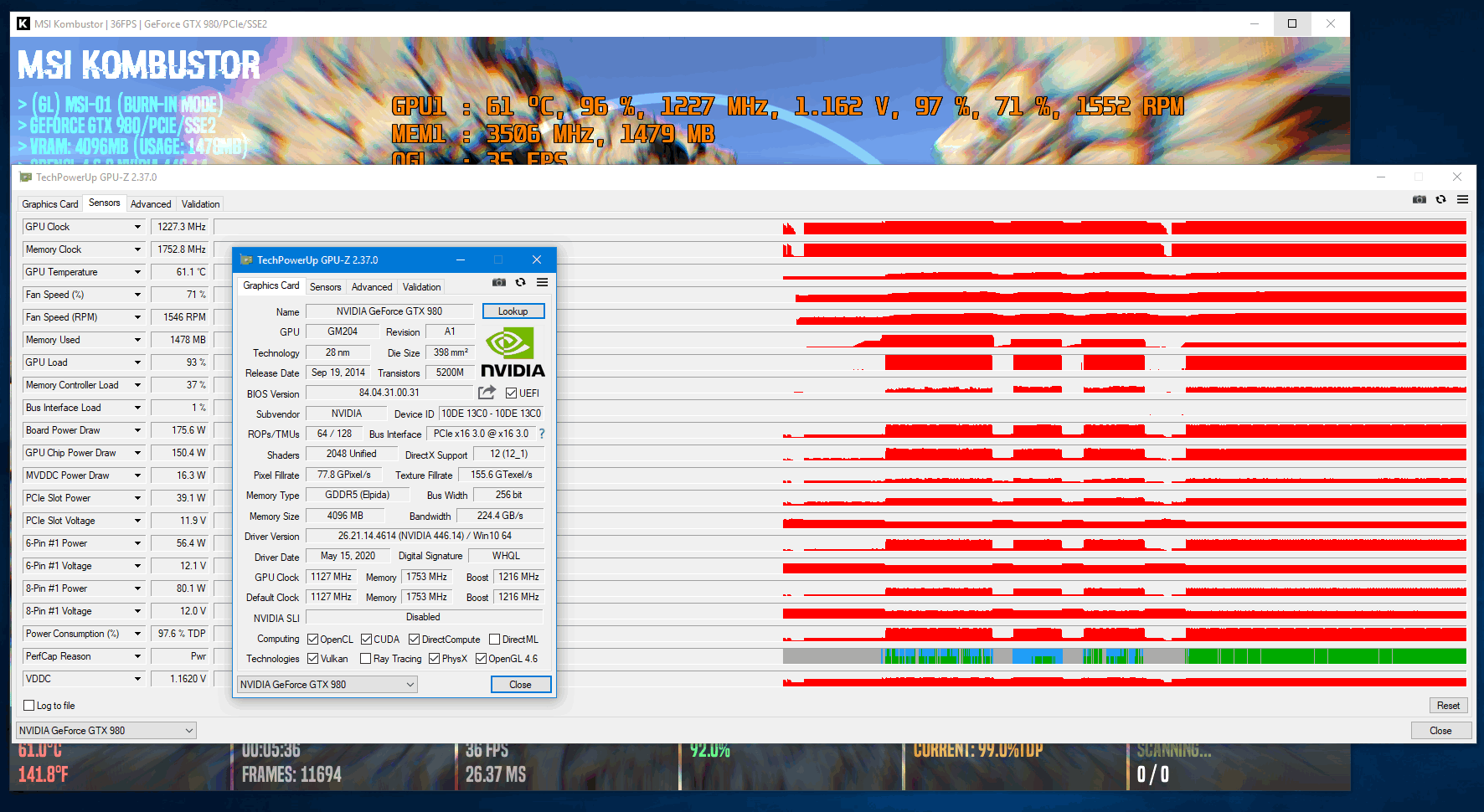Image resolution: width=1484 pixels, height=812 pixels.
Task: Open the Memory Controller Load sensor dropdown
Action: click(138, 385)
